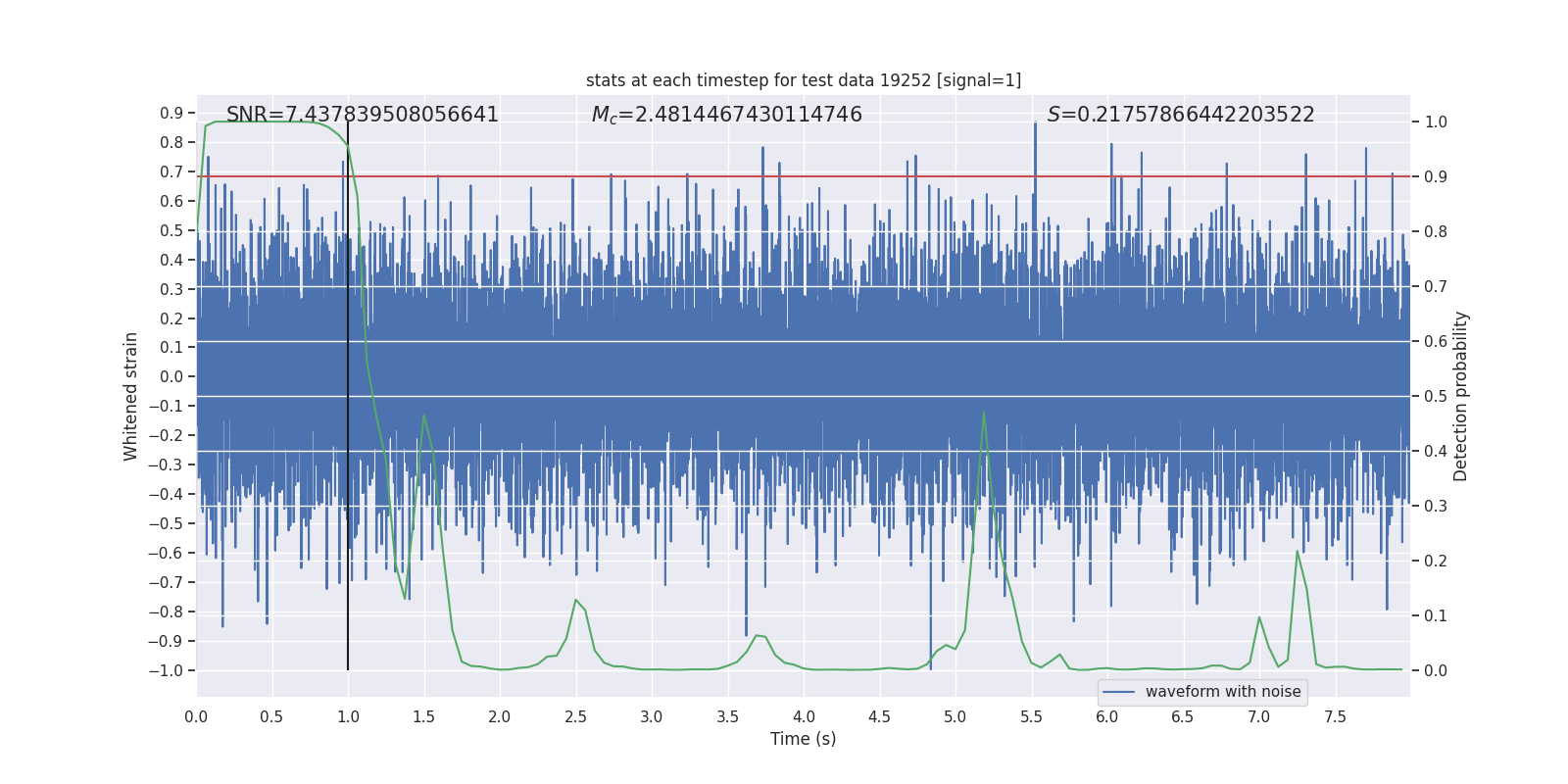Viewport: 1568px width, 784px height.
Task: Click the x-axis tick label 3.5
Action: tap(727, 717)
